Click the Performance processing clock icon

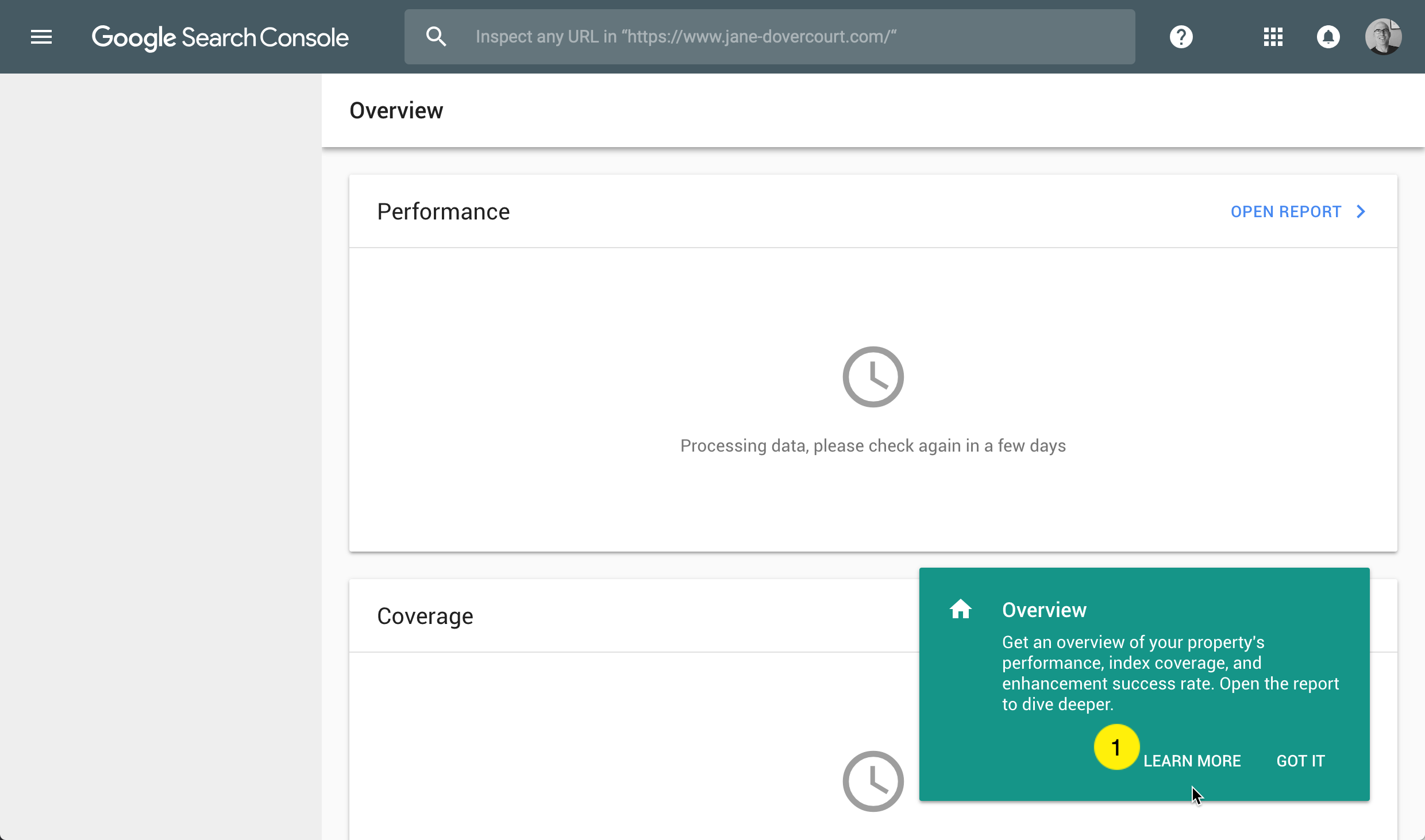(x=873, y=377)
